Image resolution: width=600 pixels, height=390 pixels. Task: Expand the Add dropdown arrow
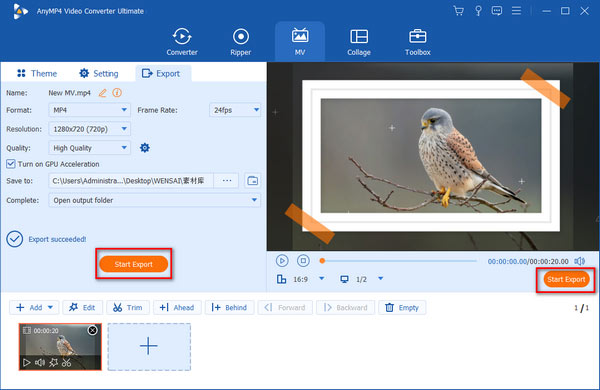coord(51,308)
